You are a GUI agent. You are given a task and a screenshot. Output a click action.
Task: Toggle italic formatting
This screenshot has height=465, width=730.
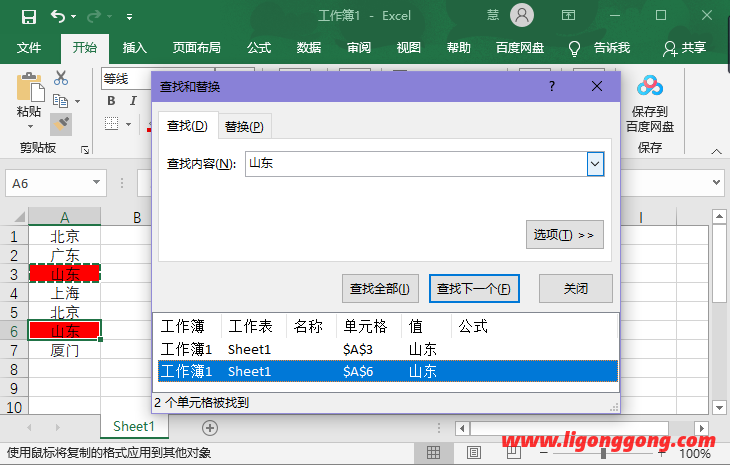133,101
